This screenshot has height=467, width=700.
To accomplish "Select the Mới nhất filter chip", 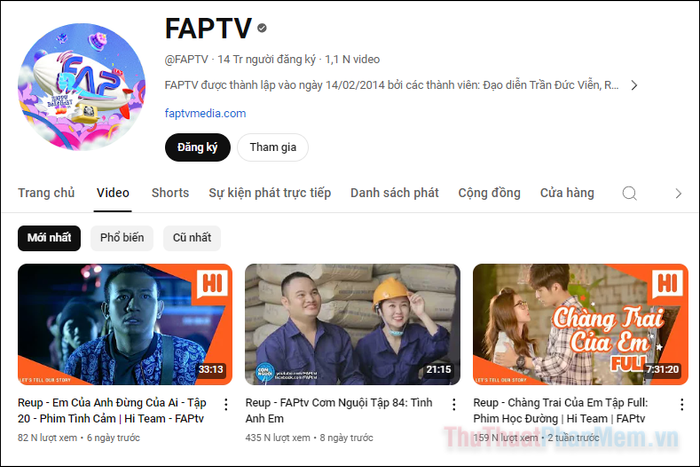I will pos(49,238).
